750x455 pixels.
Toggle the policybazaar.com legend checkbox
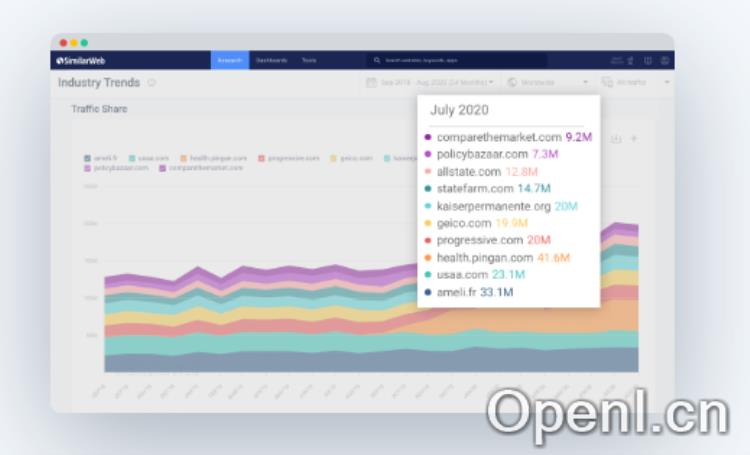coord(88,168)
